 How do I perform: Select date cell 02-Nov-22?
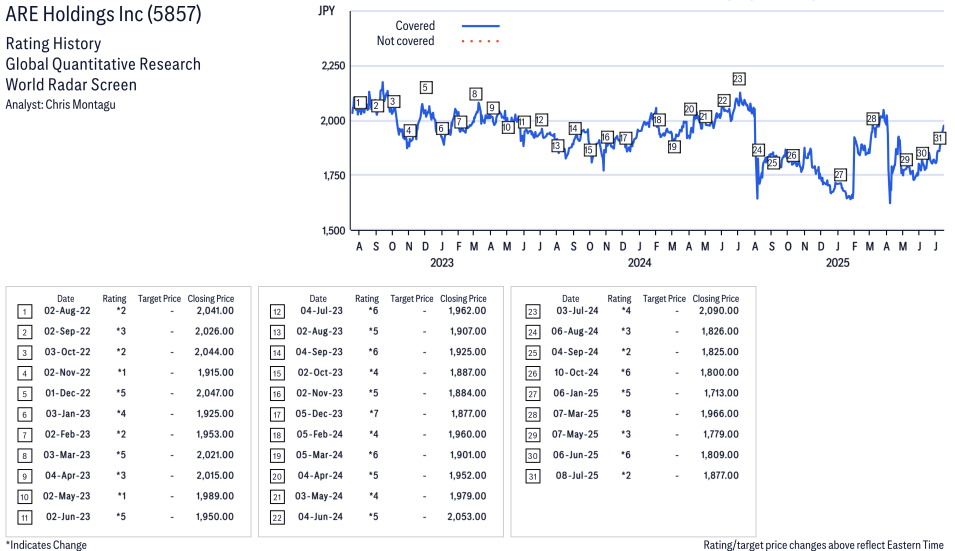pyautogui.click(x=67, y=372)
